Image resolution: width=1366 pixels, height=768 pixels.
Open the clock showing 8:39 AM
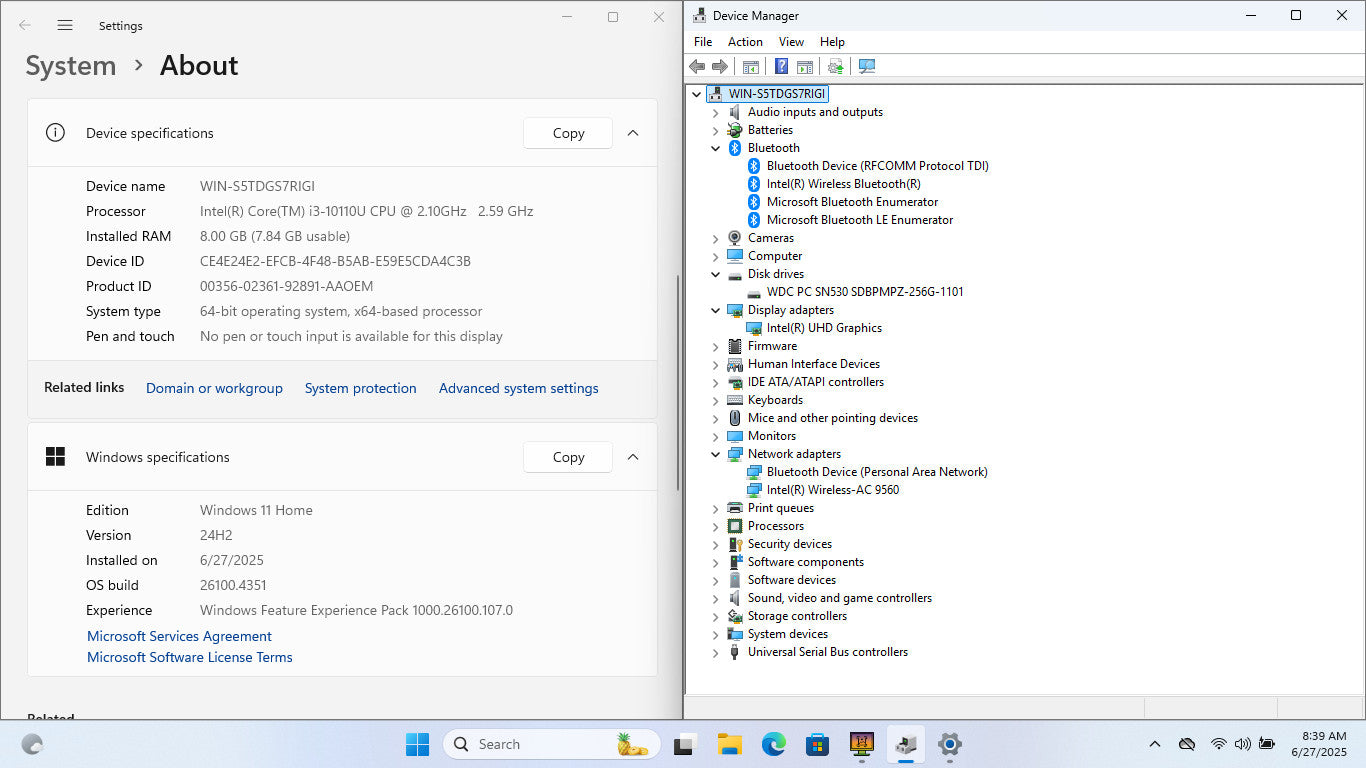pos(1319,744)
